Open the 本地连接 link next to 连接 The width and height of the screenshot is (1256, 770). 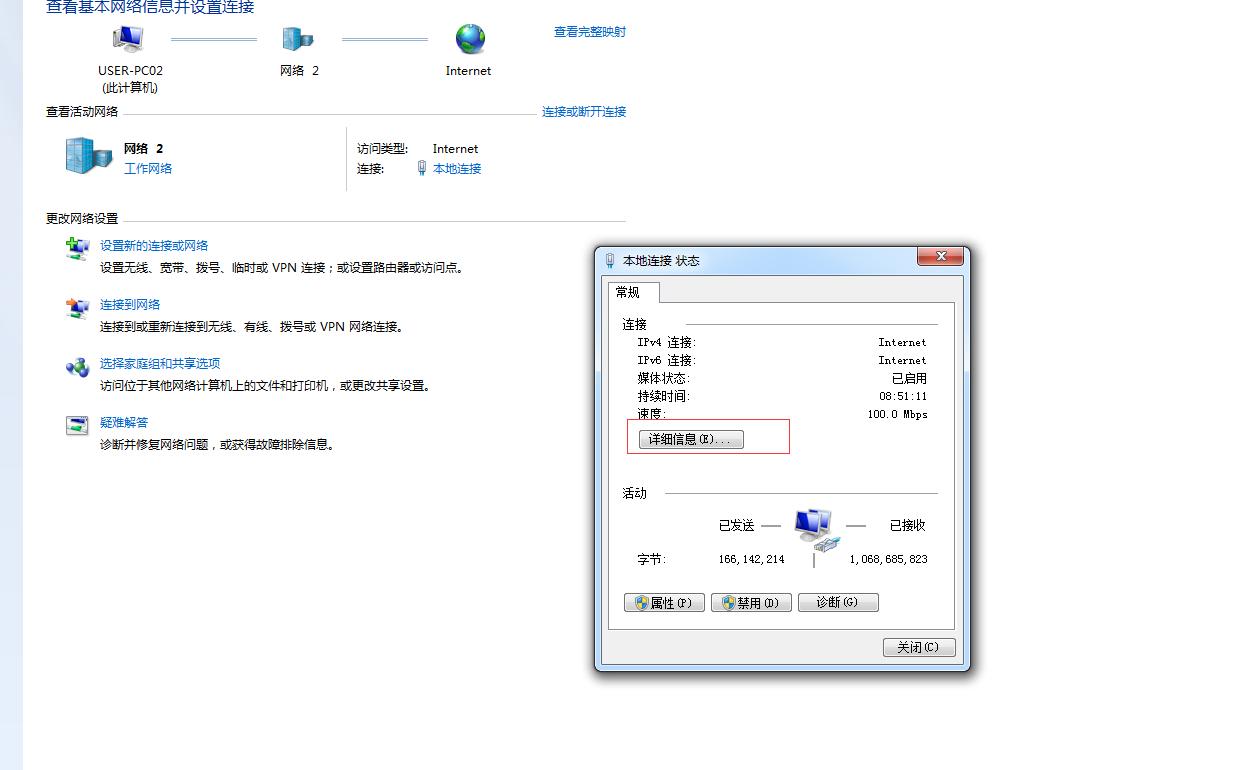tap(457, 168)
